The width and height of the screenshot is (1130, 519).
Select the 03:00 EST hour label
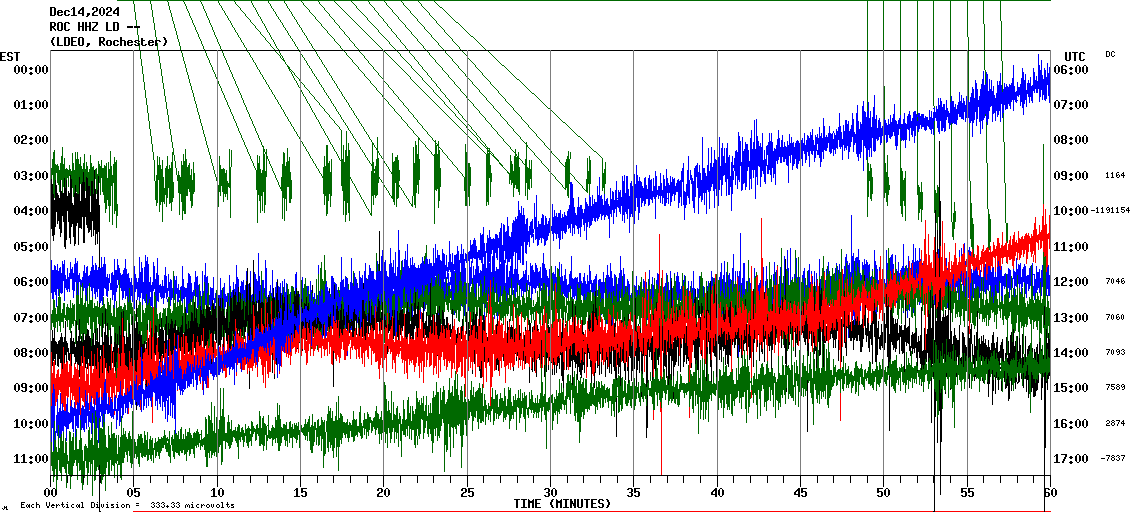[x=31, y=176]
